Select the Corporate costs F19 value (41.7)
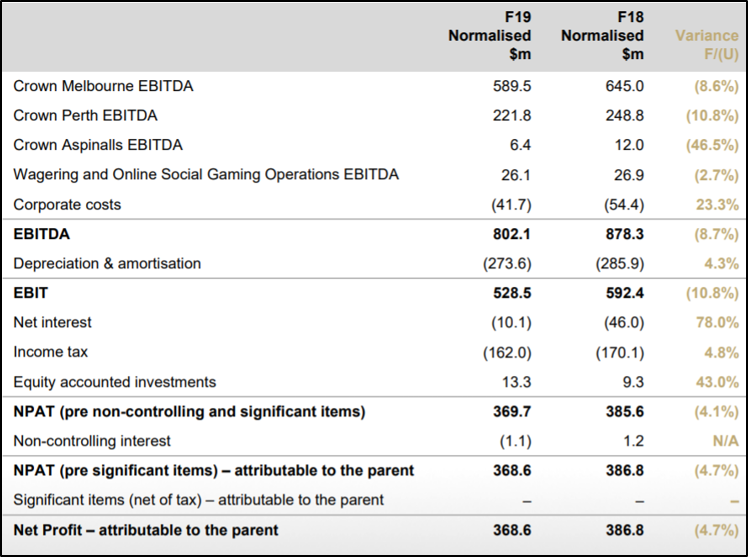This screenshot has width=748, height=557. pos(511,205)
